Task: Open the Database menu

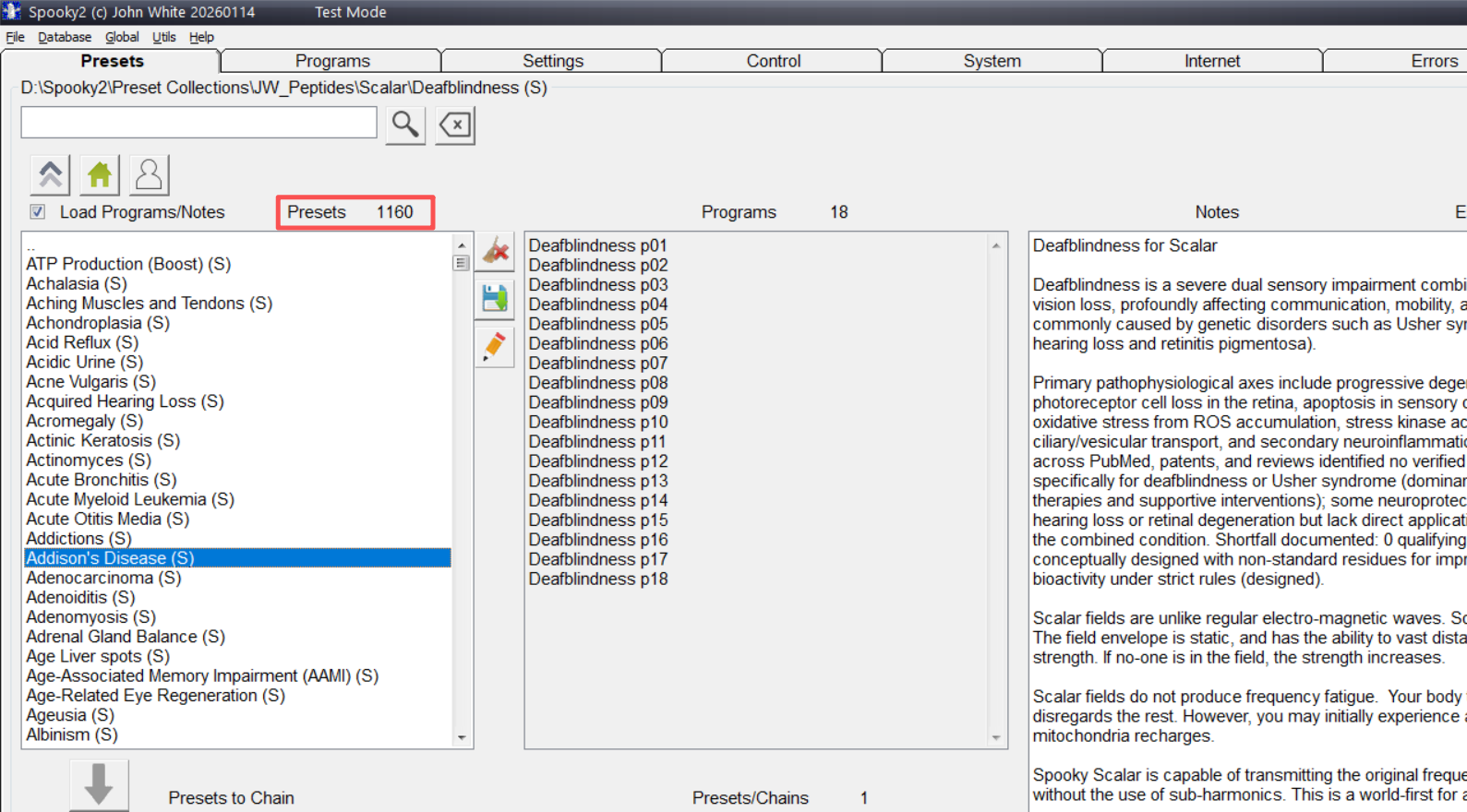Action: click(x=65, y=37)
